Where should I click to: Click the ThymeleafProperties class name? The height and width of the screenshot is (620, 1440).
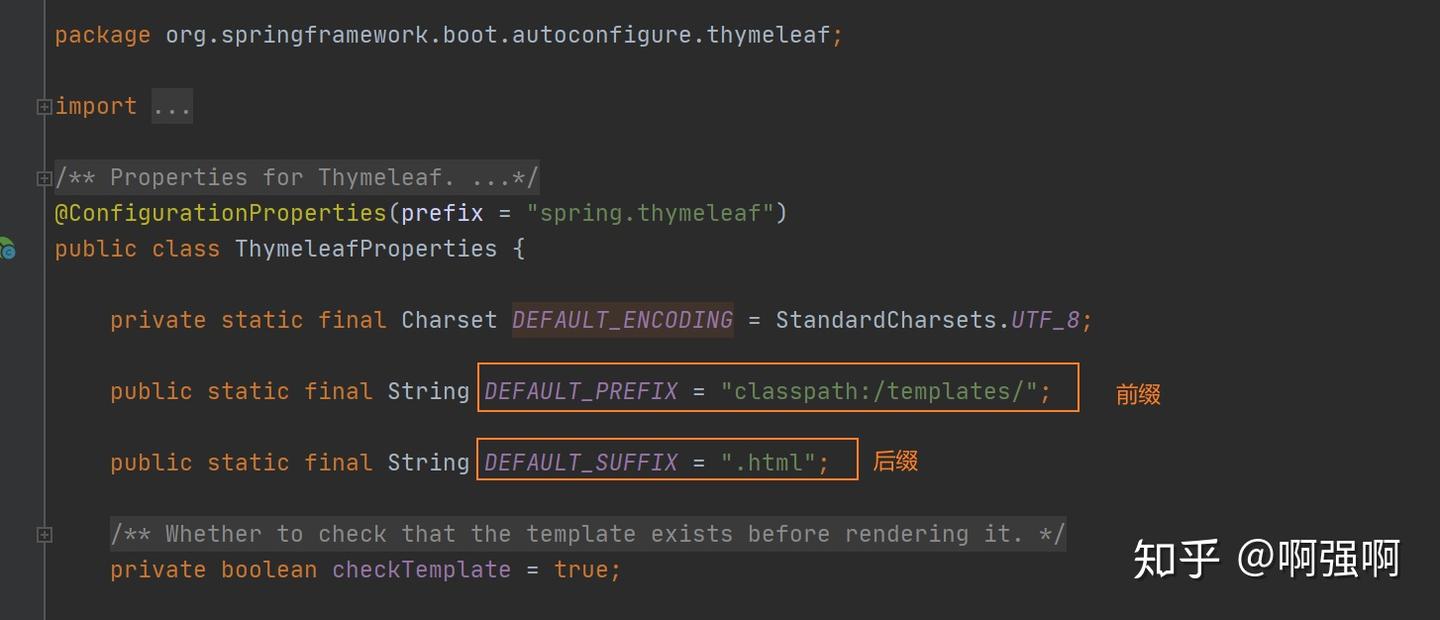pyautogui.click(x=366, y=249)
